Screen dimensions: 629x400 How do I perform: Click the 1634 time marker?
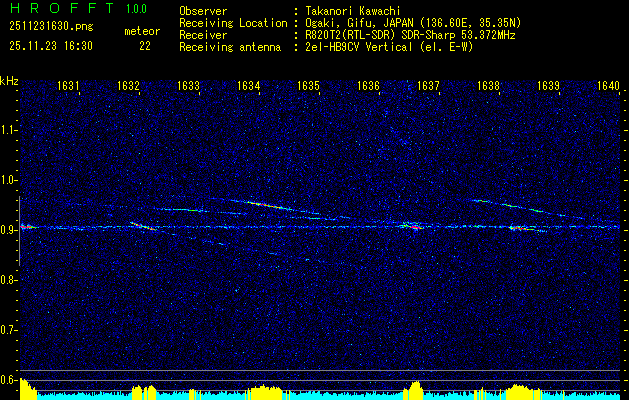tap(249, 86)
